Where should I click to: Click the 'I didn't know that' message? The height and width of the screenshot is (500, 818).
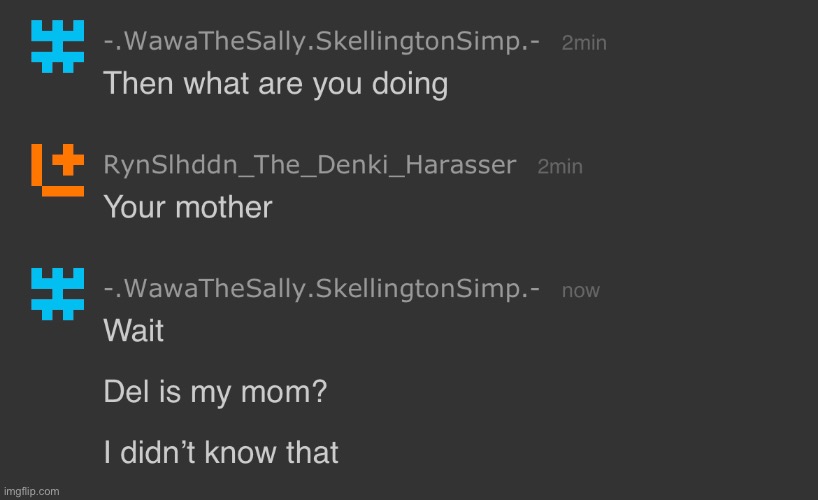[221, 453]
